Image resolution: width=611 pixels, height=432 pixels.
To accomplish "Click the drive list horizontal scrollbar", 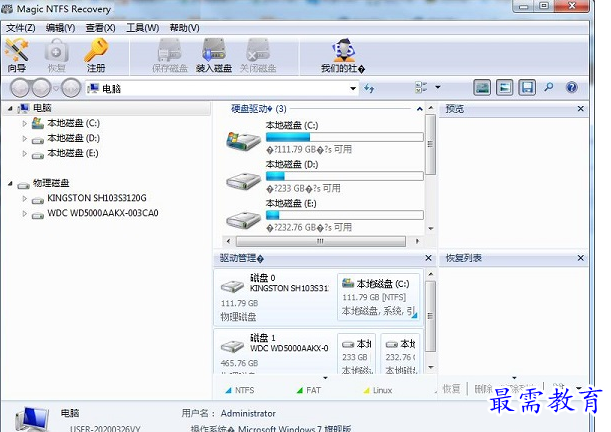I will 323,241.
